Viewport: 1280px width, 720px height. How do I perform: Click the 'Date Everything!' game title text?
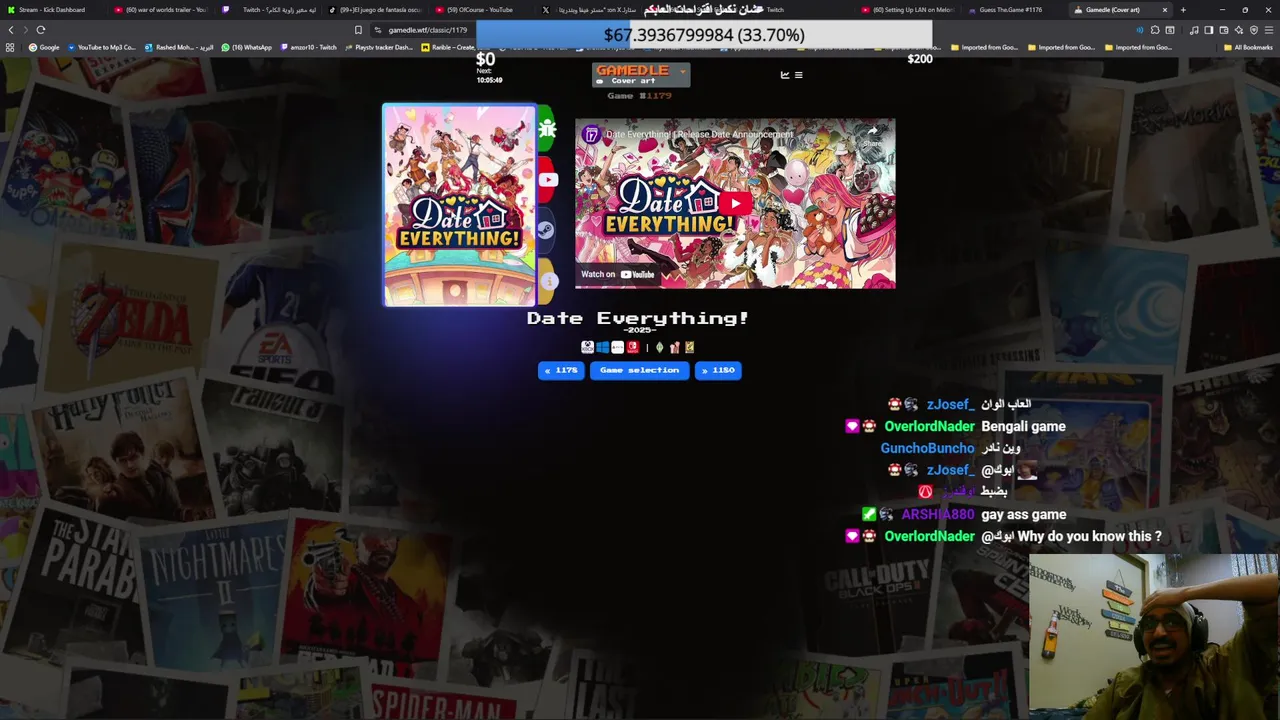click(638, 318)
